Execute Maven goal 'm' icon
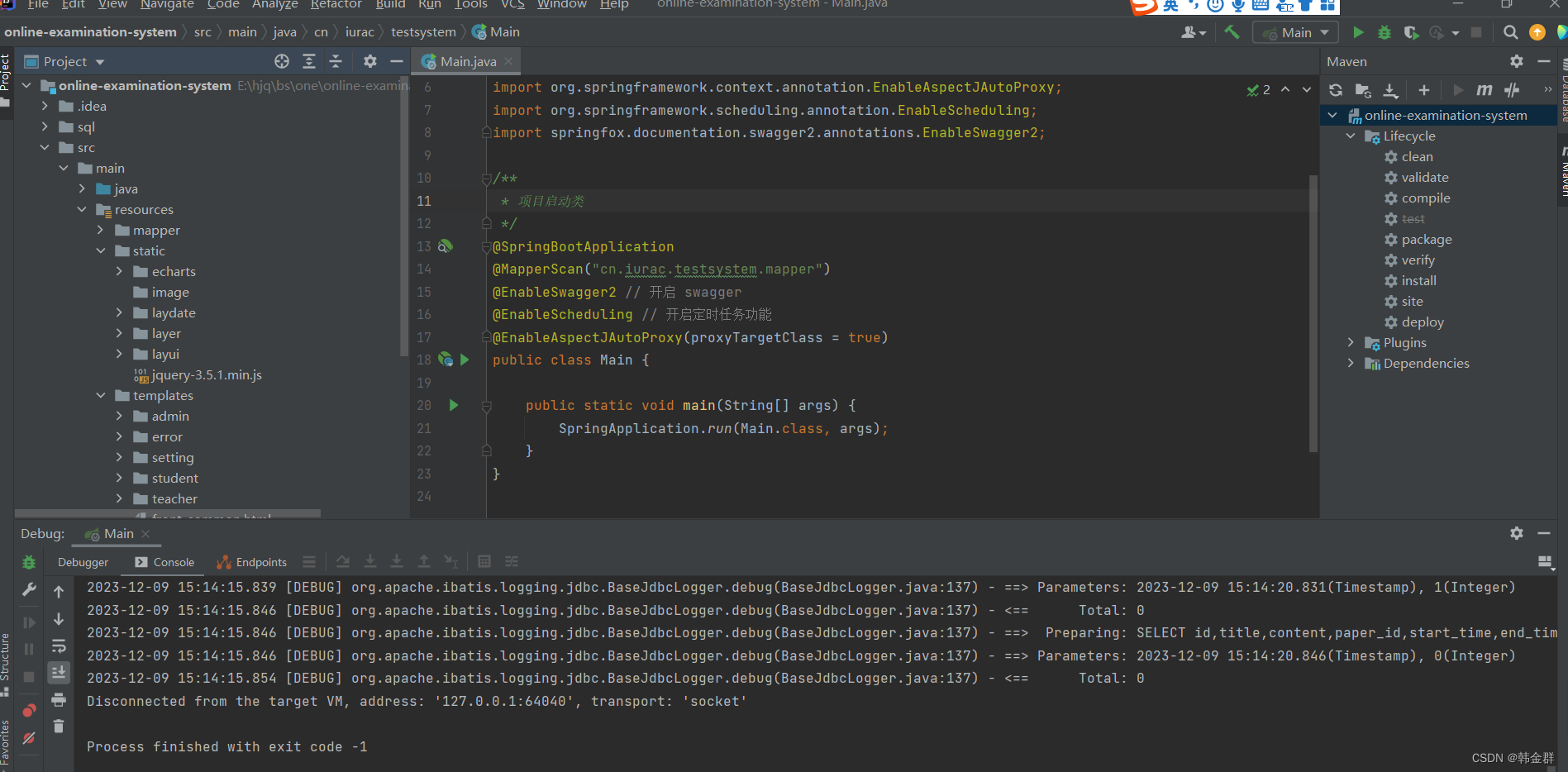This screenshot has width=1568, height=772. pos(1485,90)
